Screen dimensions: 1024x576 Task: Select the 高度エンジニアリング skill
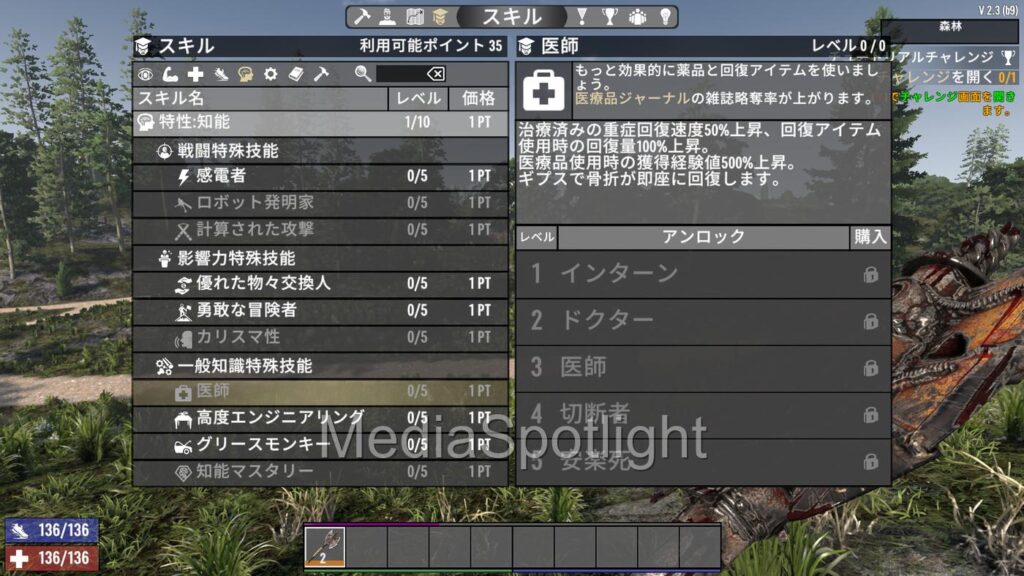320,418
